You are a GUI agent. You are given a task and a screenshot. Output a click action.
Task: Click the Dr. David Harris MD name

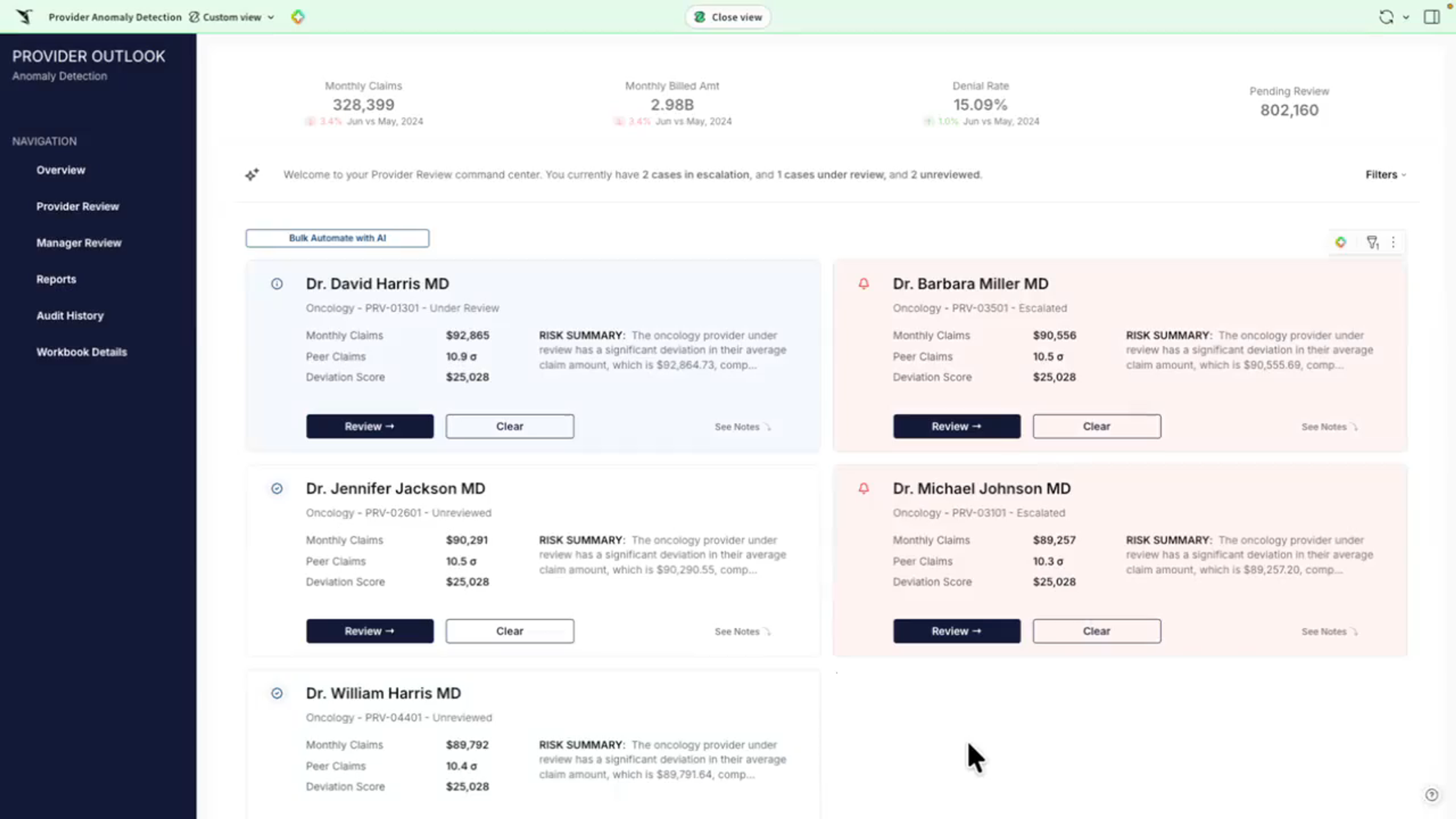pyautogui.click(x=377, y=284)
